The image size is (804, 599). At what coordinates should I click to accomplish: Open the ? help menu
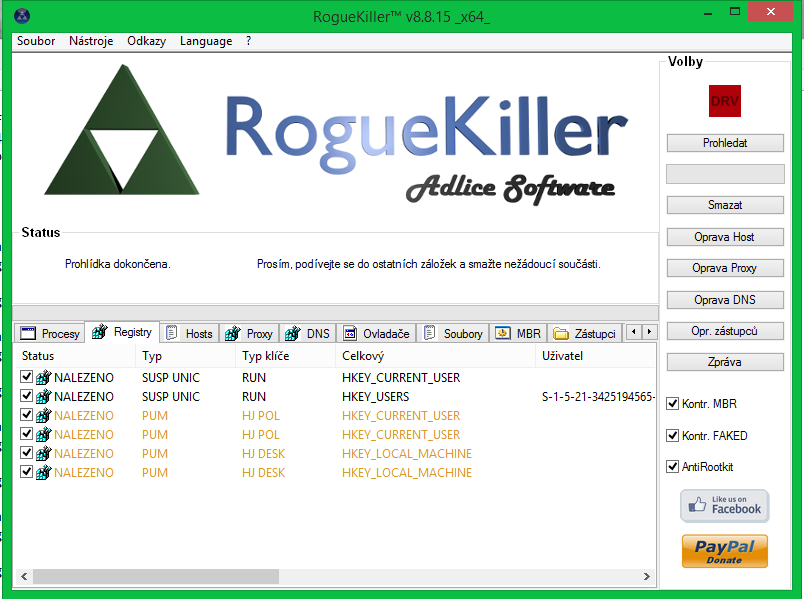(249, 41)
